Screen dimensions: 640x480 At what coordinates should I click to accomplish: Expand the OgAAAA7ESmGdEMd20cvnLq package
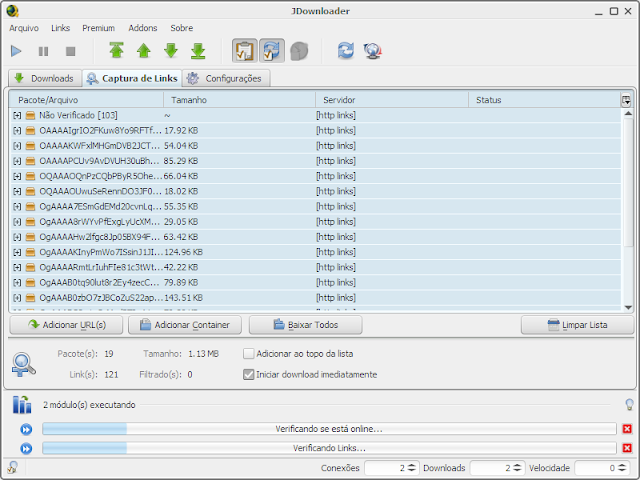tap(17, 207)
